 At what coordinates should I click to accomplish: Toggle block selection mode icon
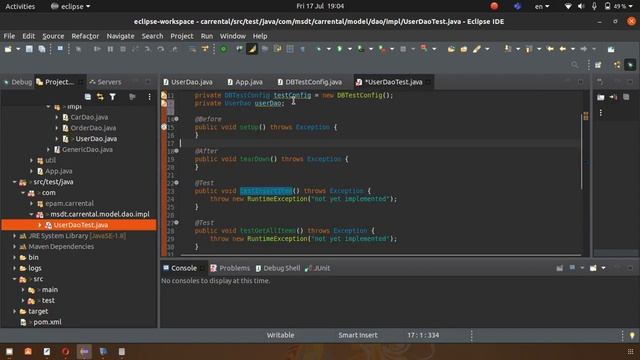point(290,49)
